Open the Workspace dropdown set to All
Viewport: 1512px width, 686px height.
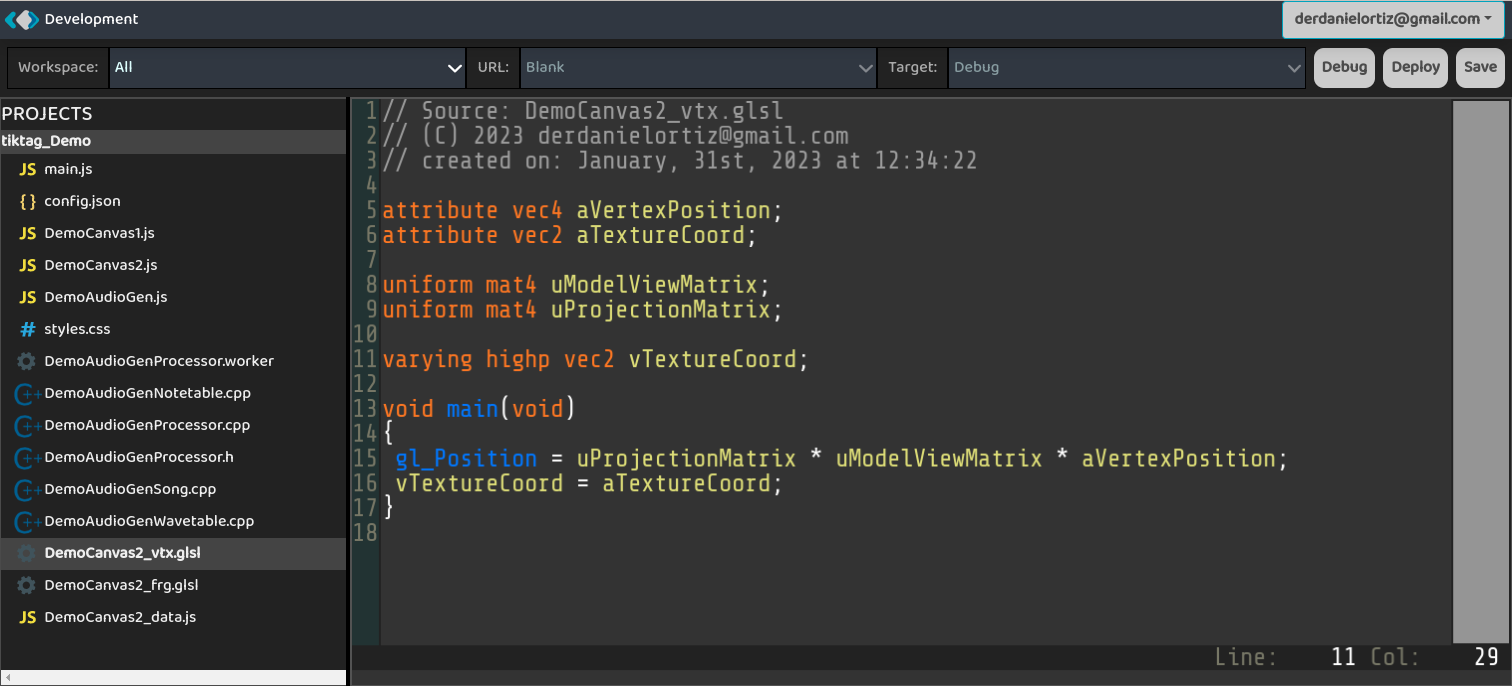tap(287, 67)
